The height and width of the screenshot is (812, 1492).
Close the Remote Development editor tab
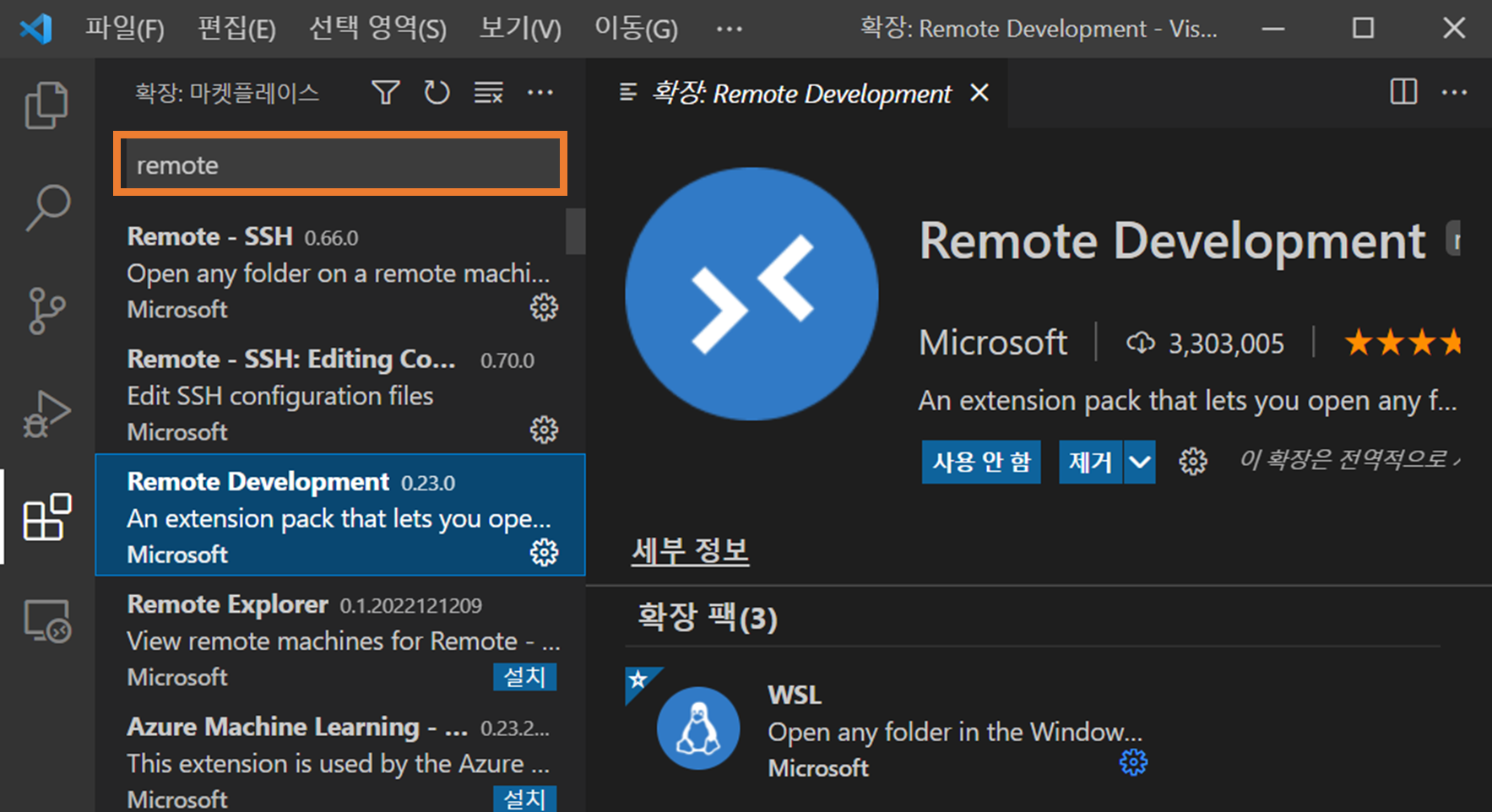tap(979, 92)
